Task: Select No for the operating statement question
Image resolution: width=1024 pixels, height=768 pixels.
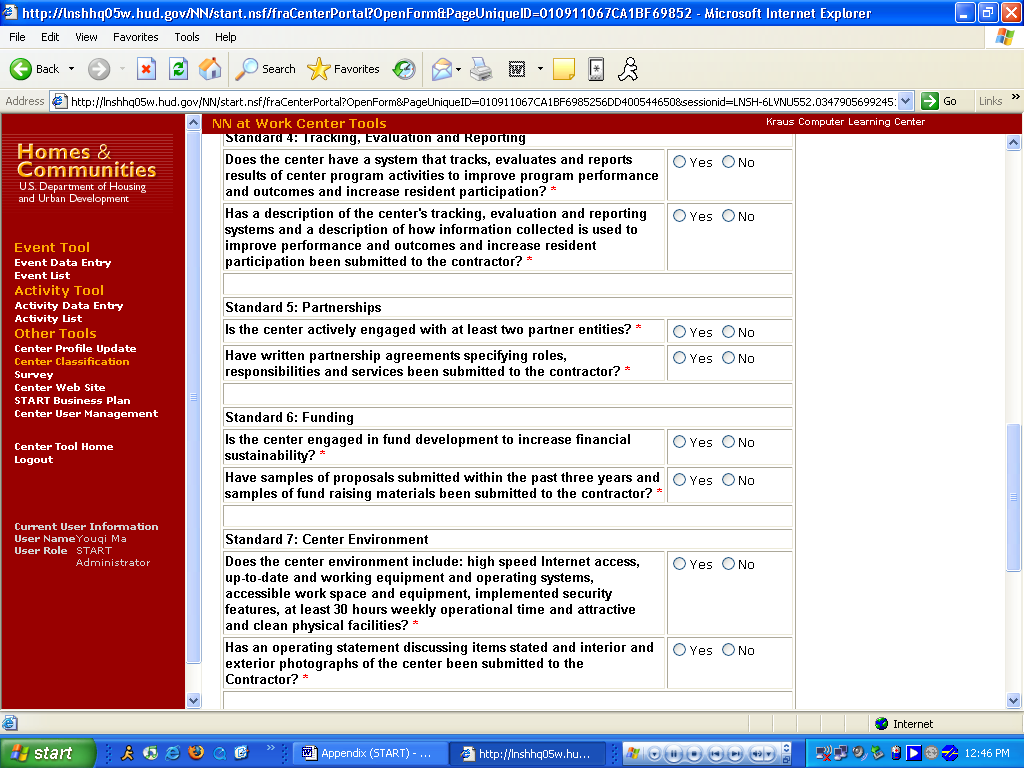Action: pyautogui.click(x=728, y=650)
